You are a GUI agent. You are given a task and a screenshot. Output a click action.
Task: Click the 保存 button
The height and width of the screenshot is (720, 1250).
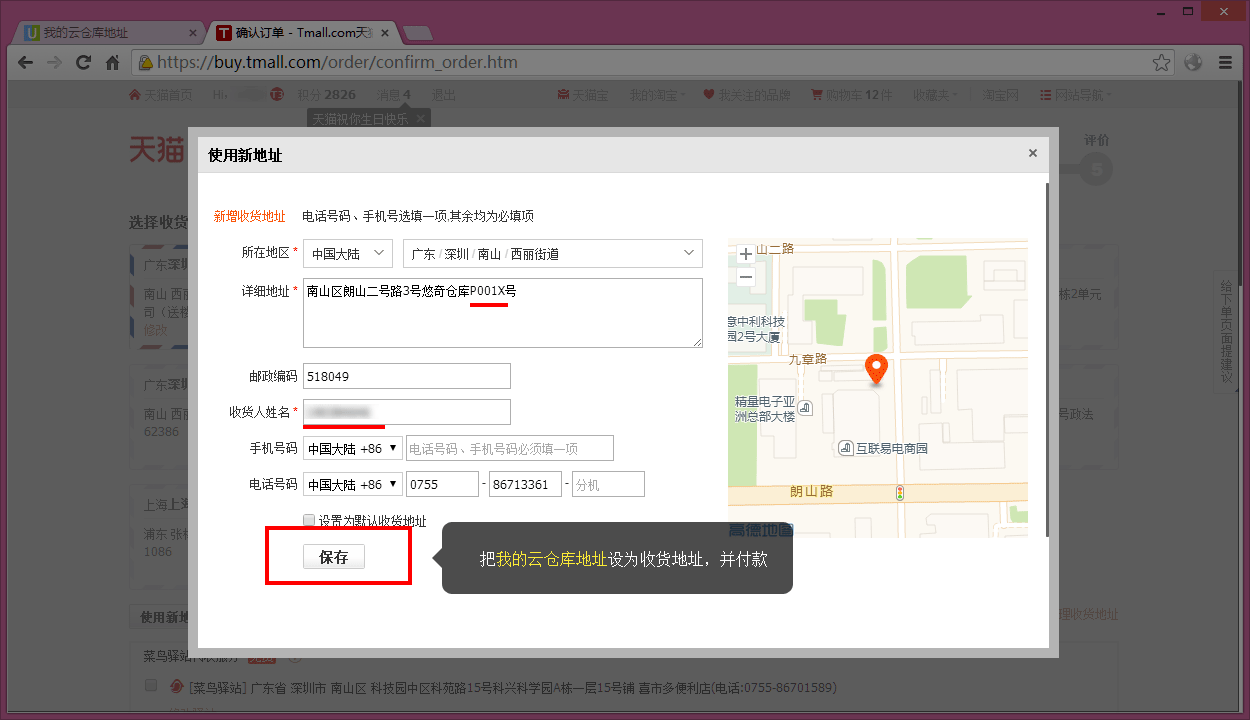tap(334, 557)
